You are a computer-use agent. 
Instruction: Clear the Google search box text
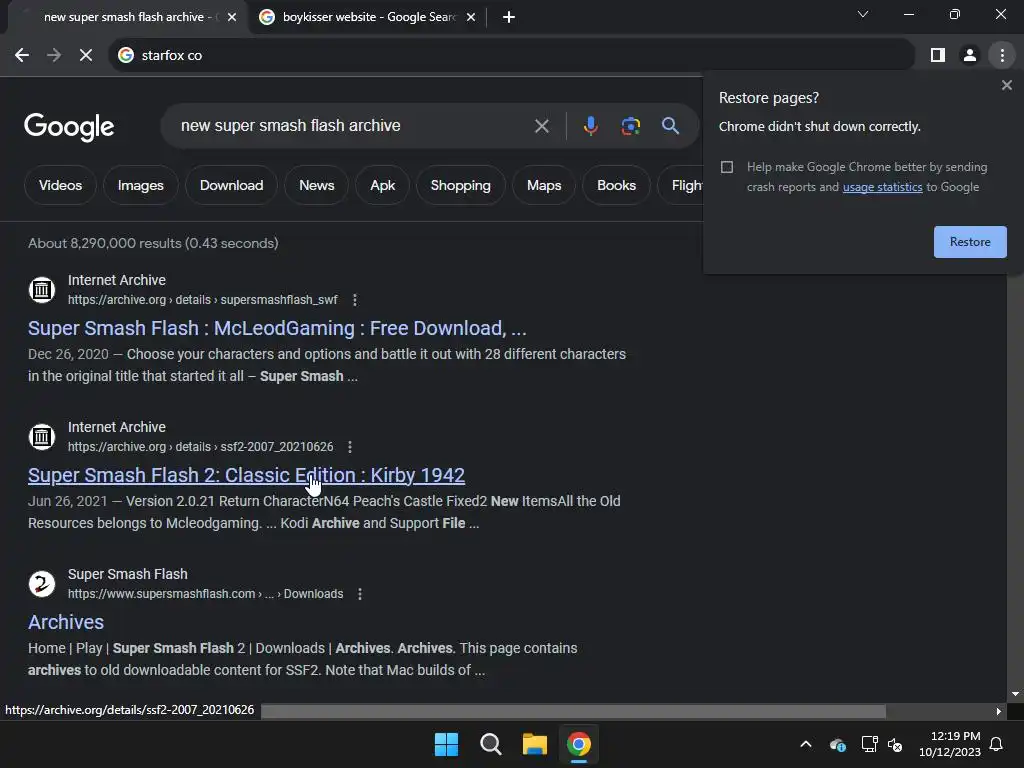tap(541, 126)
